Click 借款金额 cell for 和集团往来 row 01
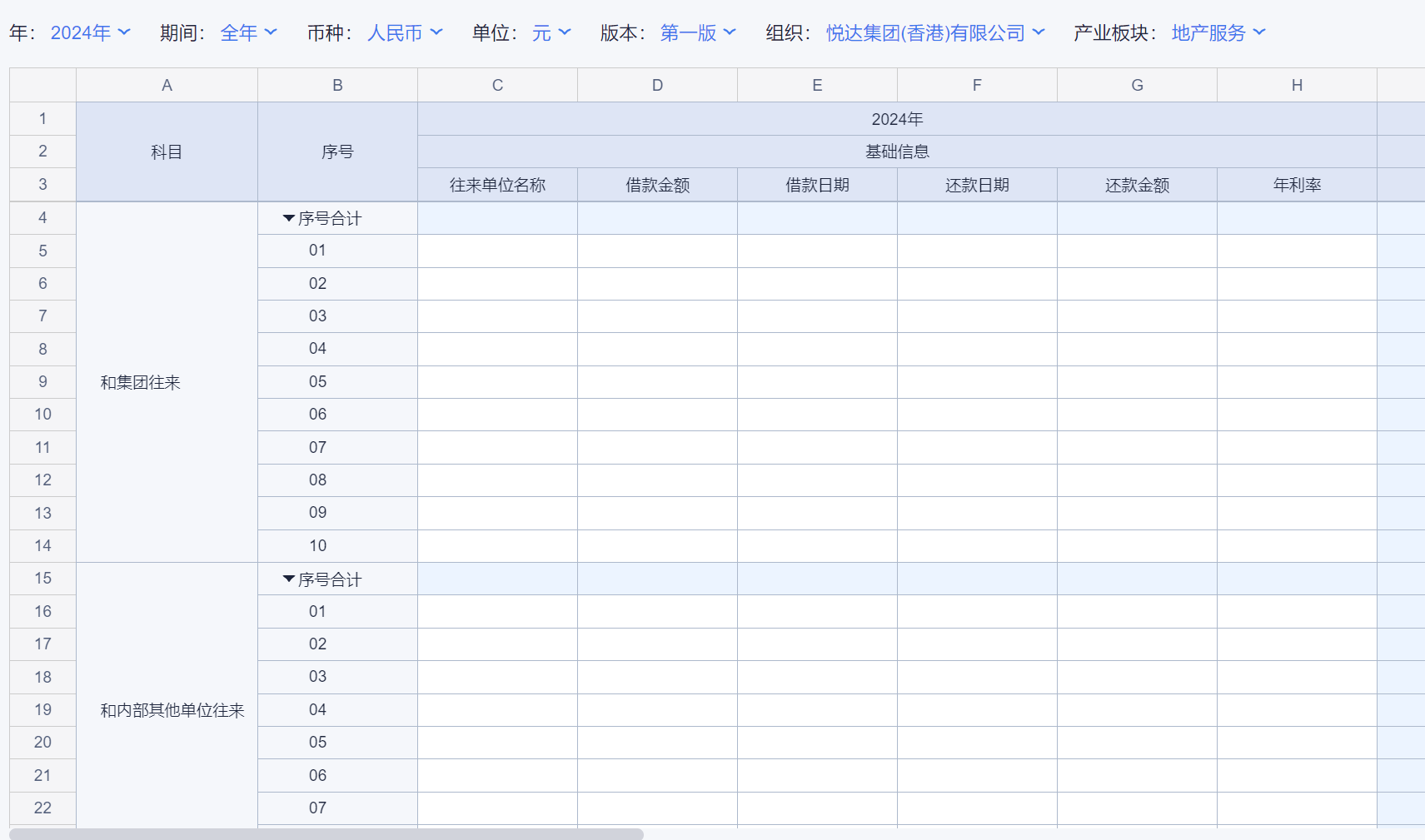This screenshot has height=840, width=1425. coord(657,251)
